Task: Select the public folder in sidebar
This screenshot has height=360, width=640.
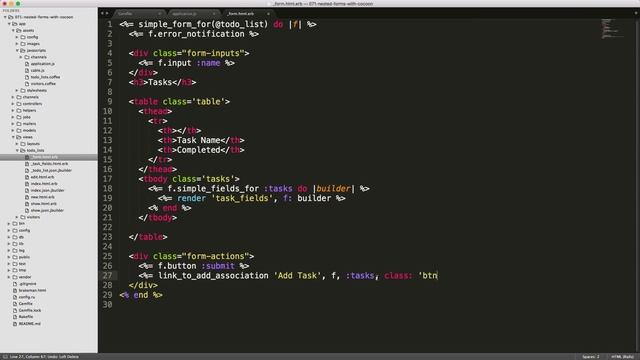Action: [24, 257]
